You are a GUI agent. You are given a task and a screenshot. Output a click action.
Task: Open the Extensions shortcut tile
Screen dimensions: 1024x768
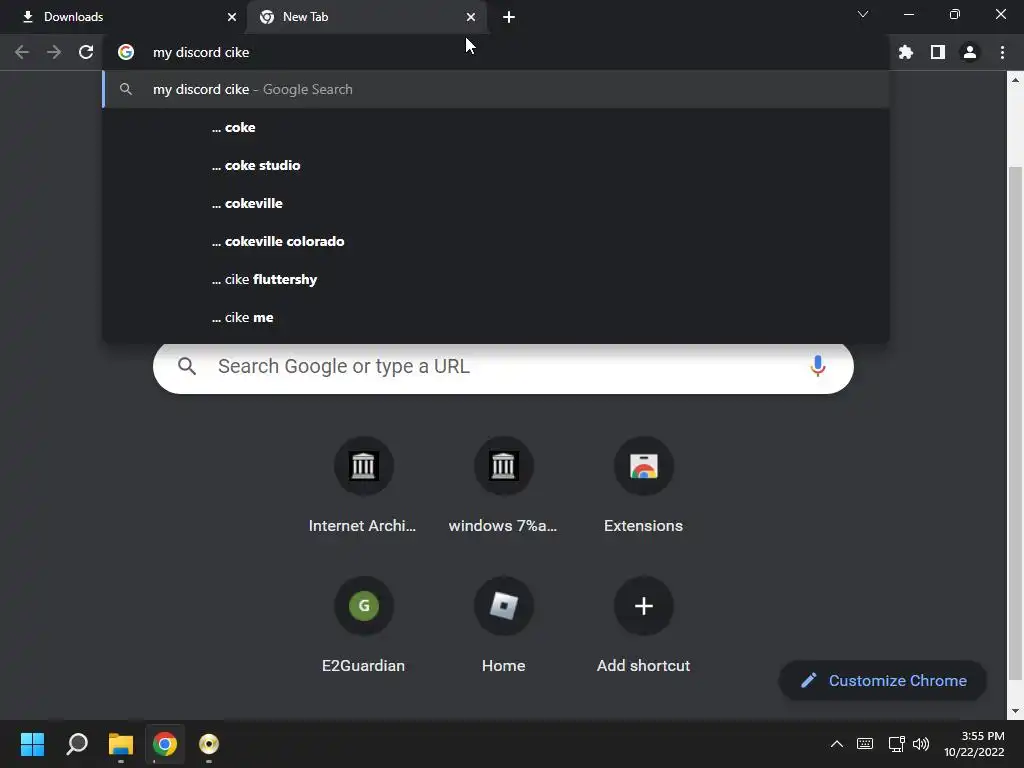pyautogui.click(x=643, y=485)
